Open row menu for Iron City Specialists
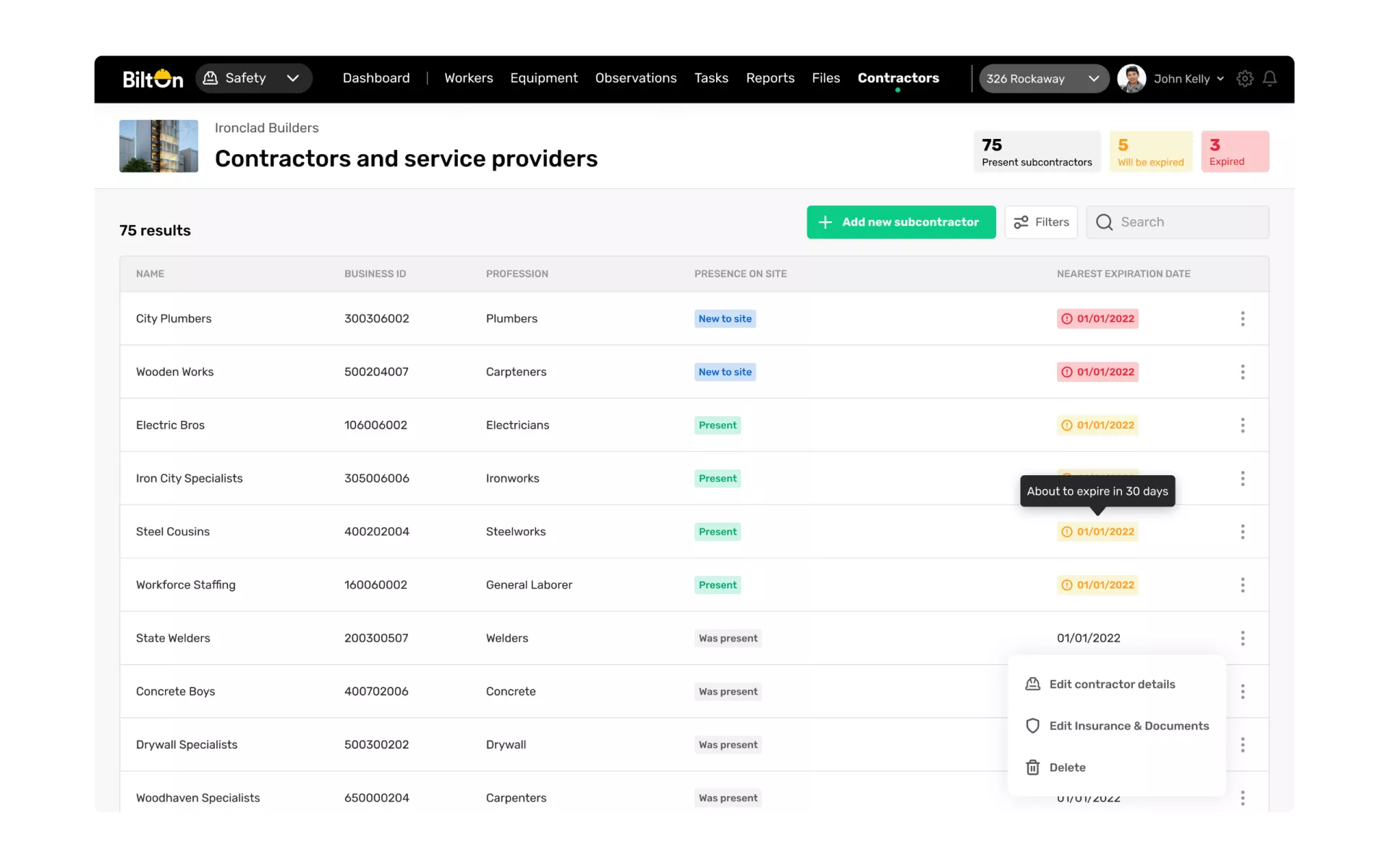This screenshot has height=868, width=1389. coord(1243,478)
